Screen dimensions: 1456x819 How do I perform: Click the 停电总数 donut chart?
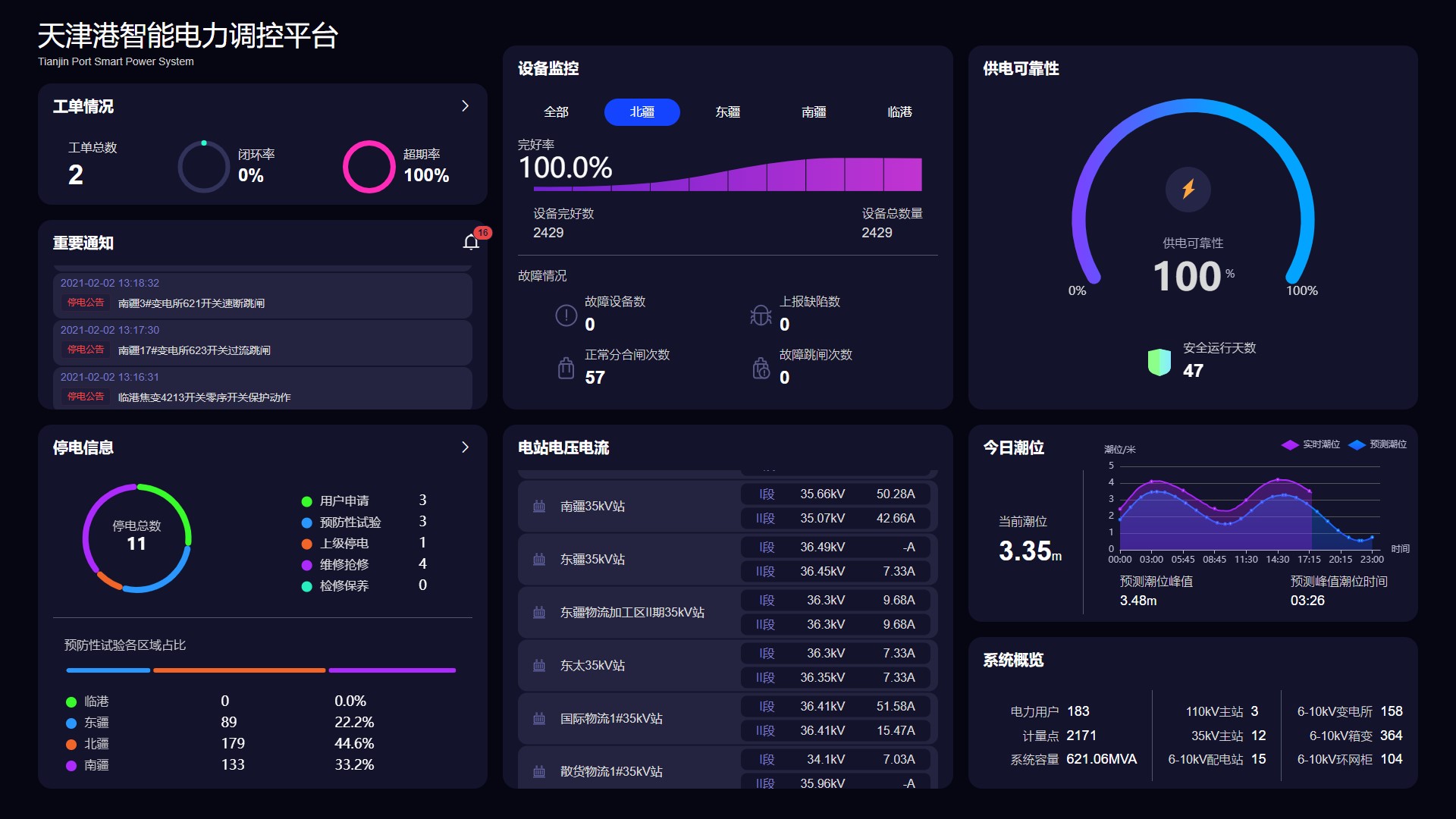tap(136, 537)
